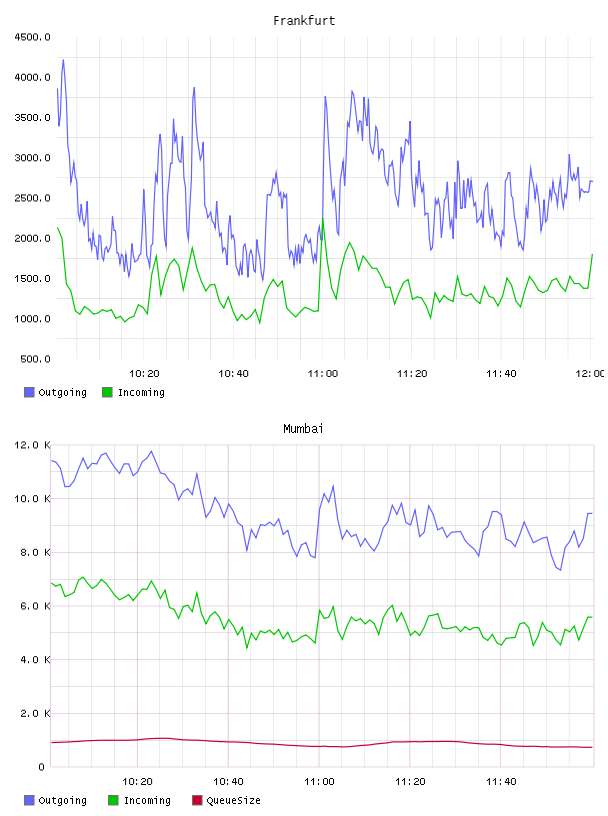This screenshot has width=608, height=816.
Task: Click the red QueueSize swatch in Mumbai legend
Action: 197,800
